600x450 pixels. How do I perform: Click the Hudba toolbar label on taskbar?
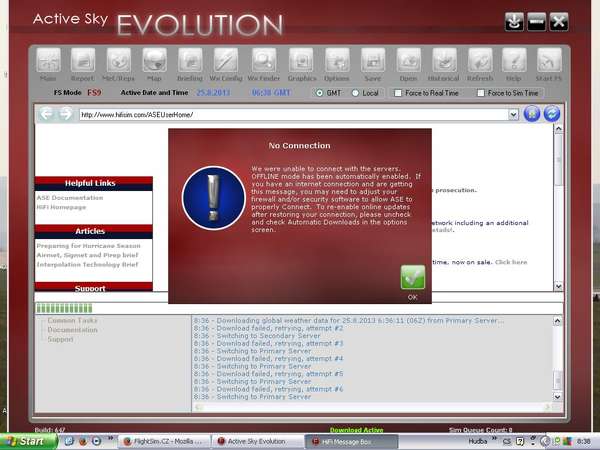478,442
